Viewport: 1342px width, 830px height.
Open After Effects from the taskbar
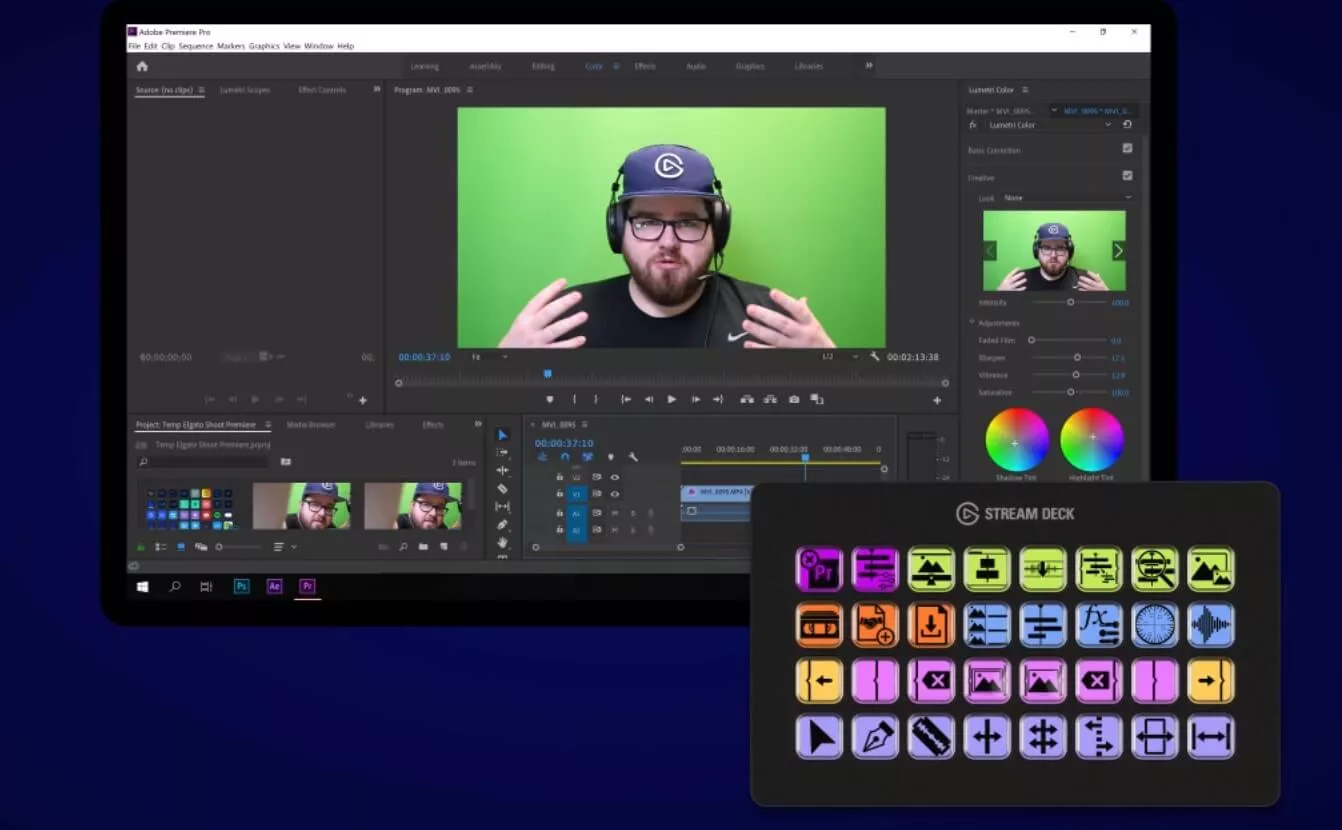click(274, 586)
